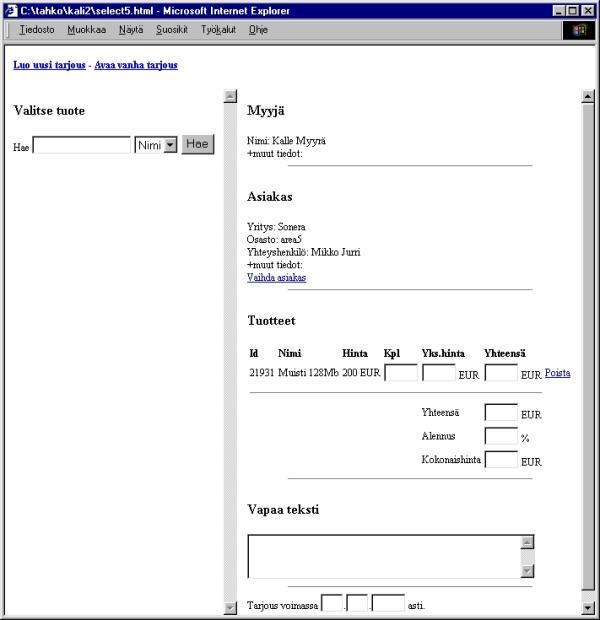The width and height of the screenshot is (600, 620).
Task: Open the Muokkaa menu
Action: point(87,30)
